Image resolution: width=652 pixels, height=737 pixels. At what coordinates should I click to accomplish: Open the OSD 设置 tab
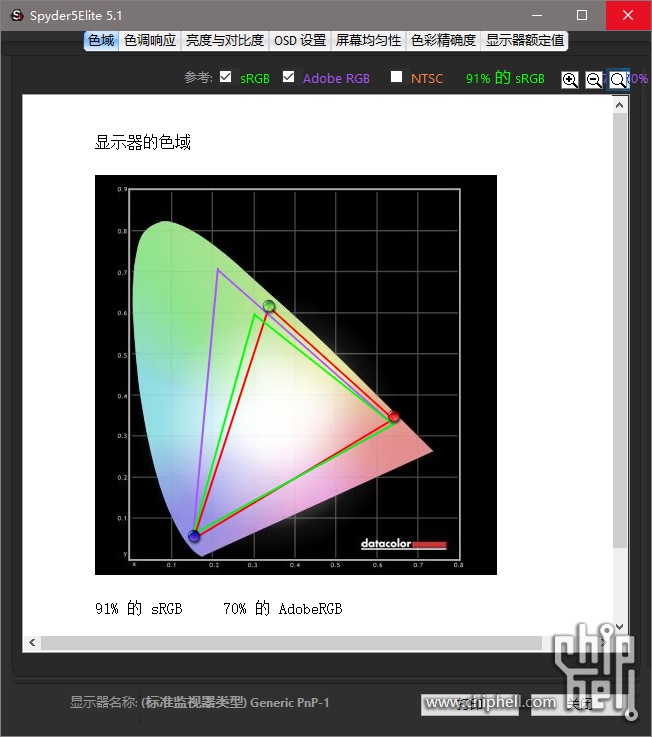tap(300, 40)
